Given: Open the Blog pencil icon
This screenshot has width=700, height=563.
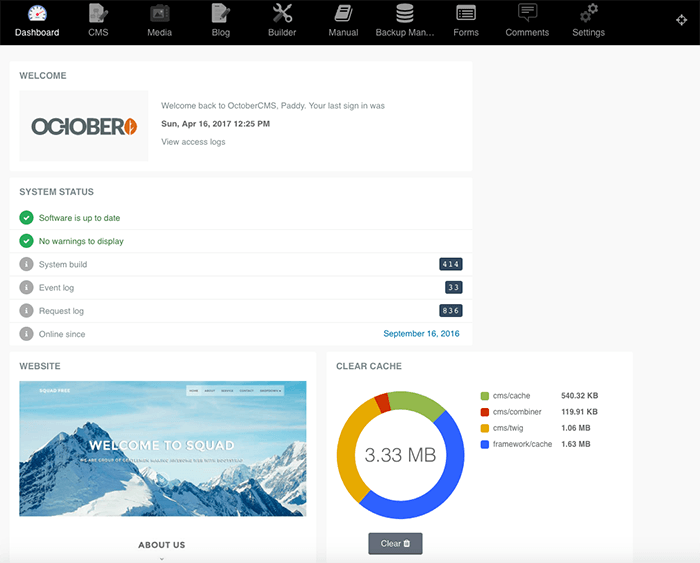Looking at the screenshot, I should pos(221,13).
